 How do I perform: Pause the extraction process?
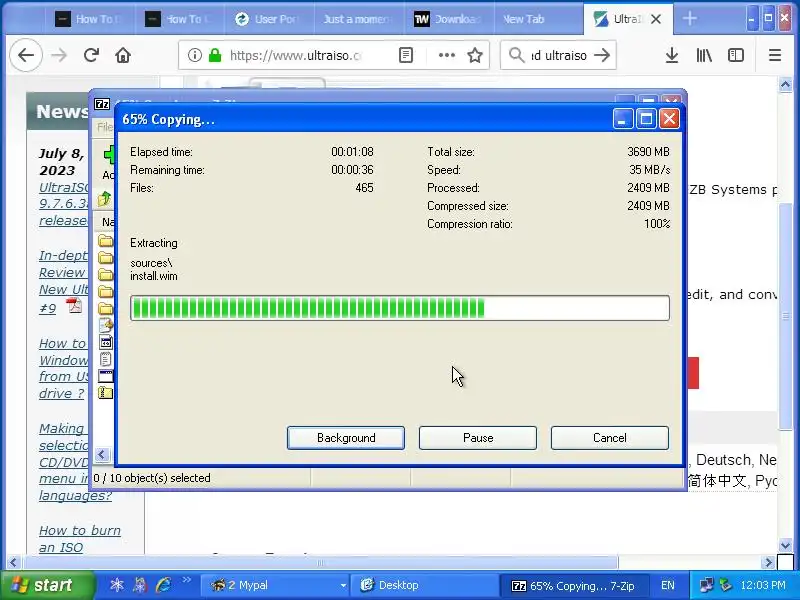(x=478, y=438)
